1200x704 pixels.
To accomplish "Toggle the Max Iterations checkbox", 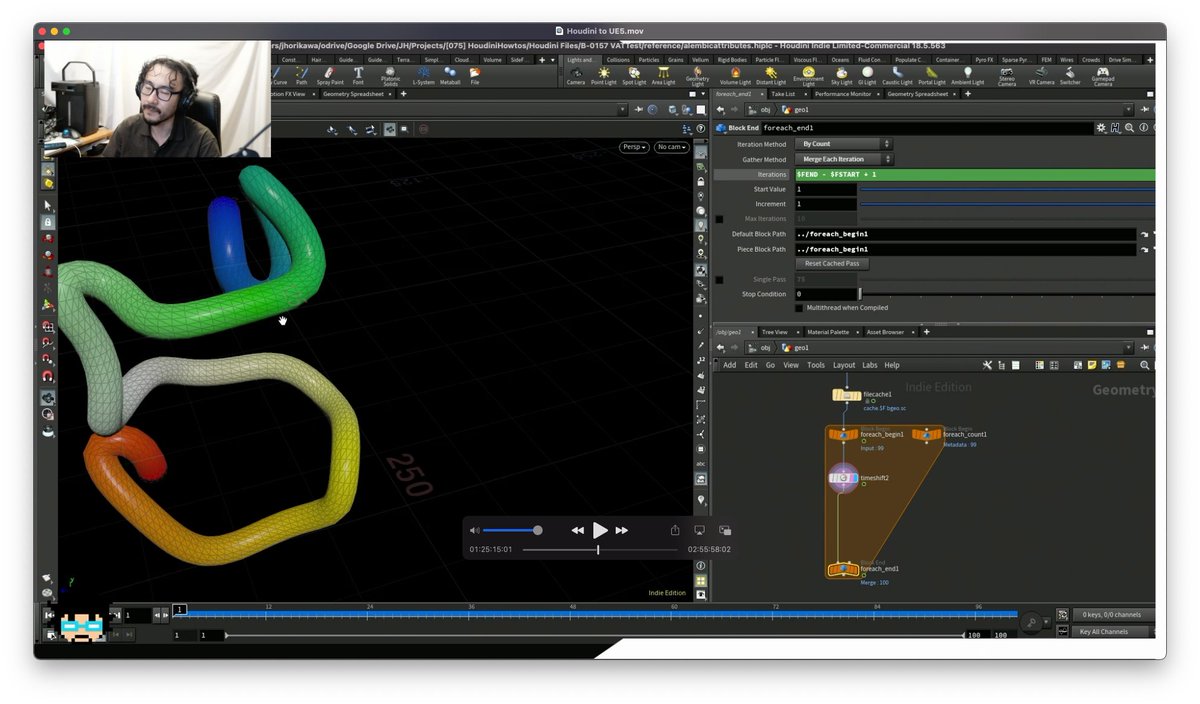I will [x=719, y=219].
